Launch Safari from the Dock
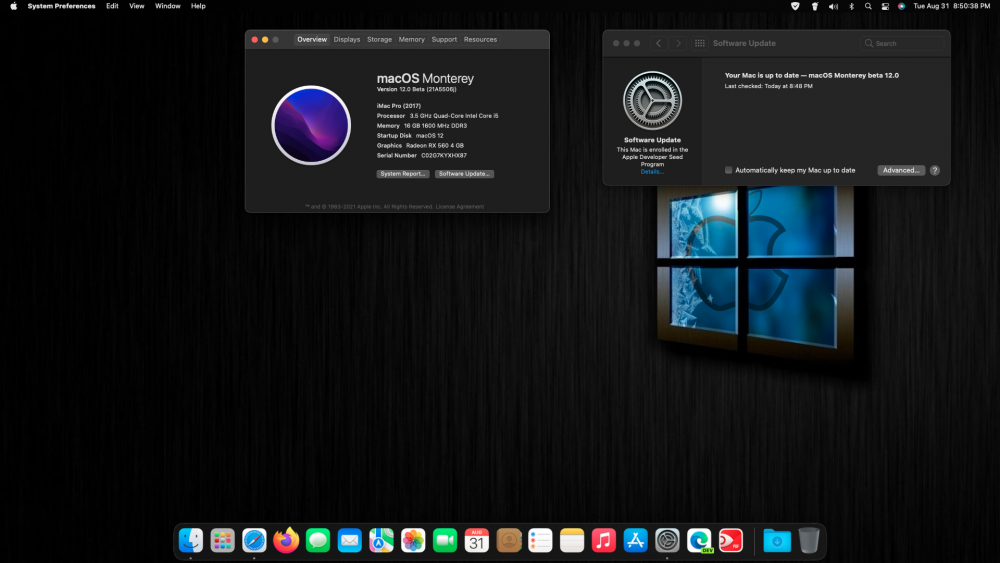 pos(254,541)
